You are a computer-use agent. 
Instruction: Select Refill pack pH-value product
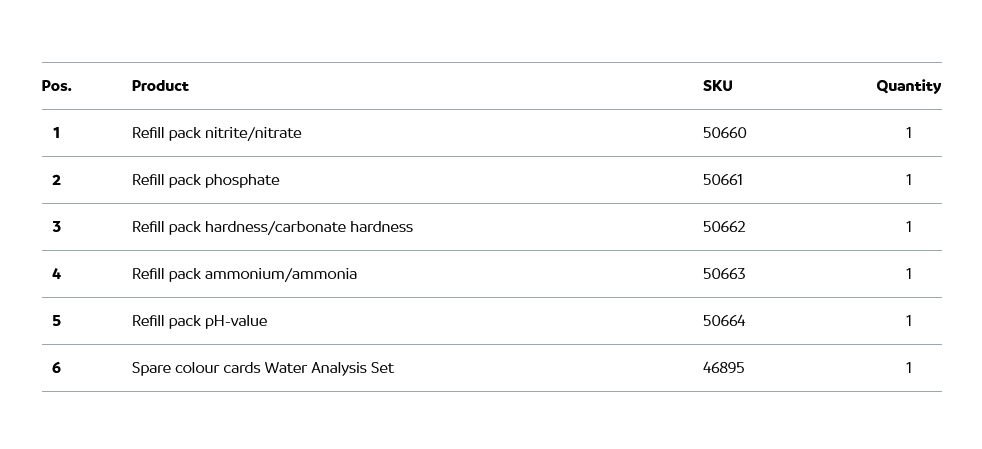coord(199,321)
